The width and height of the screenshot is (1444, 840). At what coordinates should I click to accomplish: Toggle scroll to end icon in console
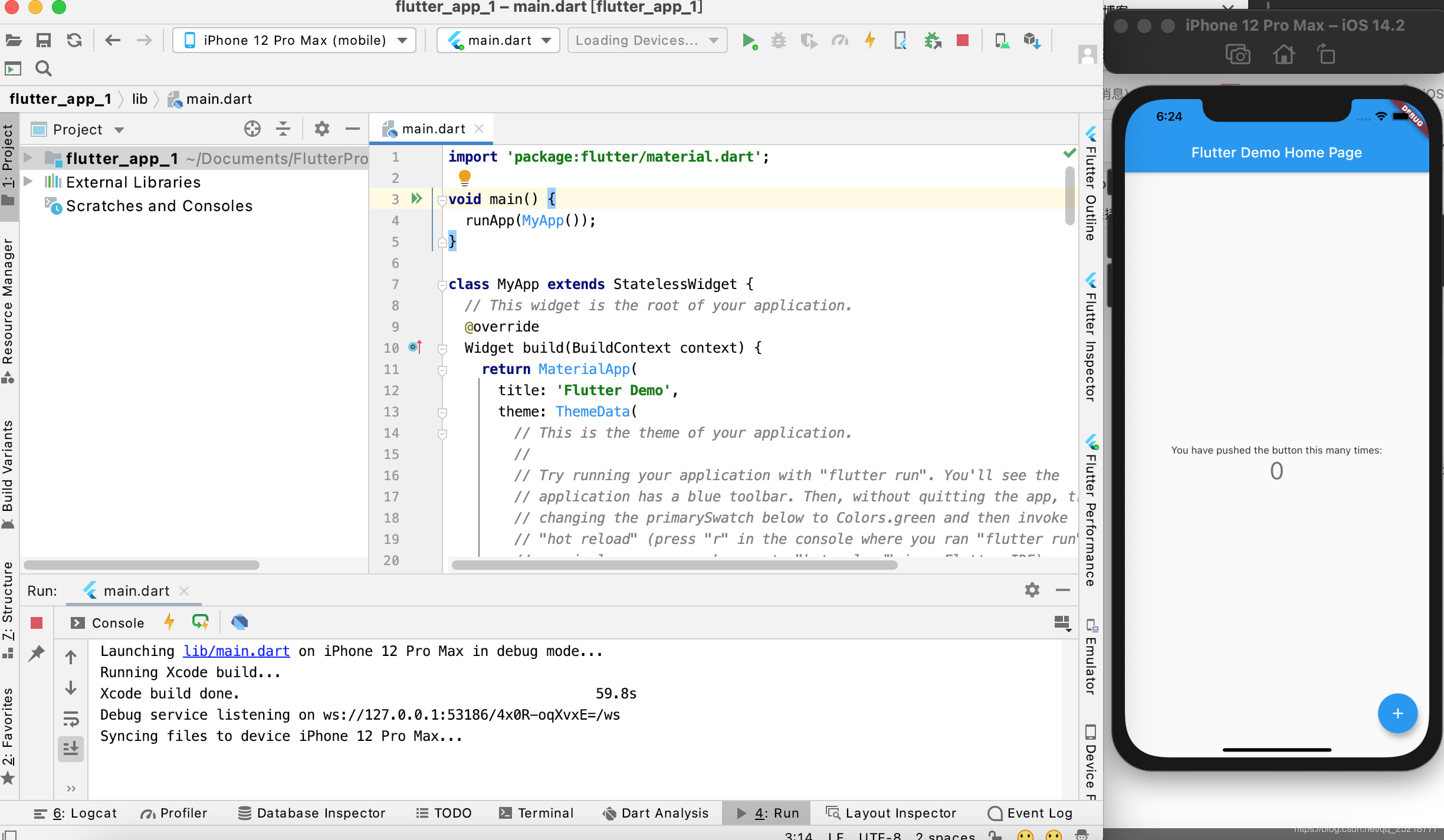(71, 749)
